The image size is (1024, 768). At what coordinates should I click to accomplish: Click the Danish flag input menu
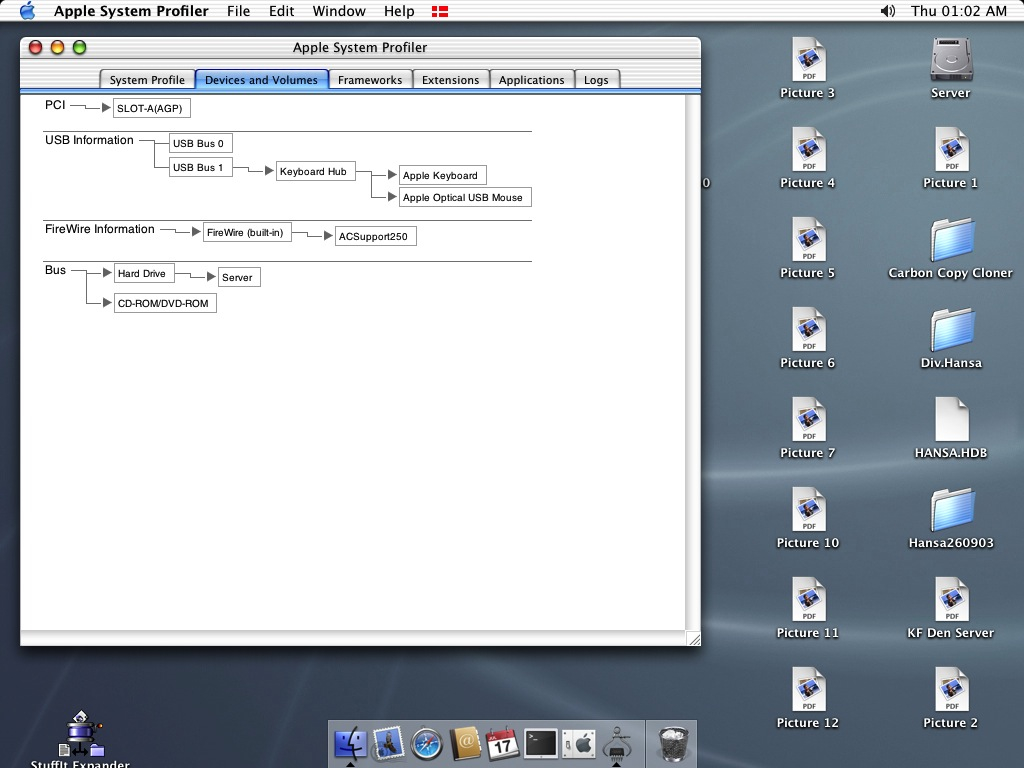(440, 11)
